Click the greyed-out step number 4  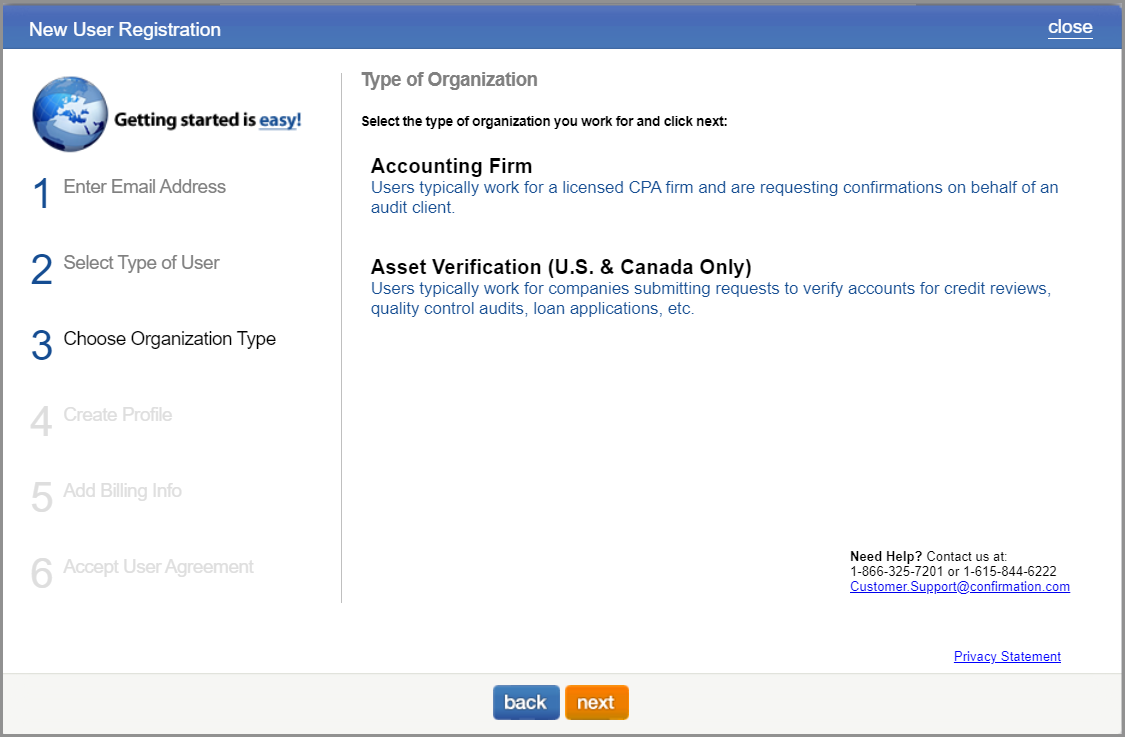point(41,422)
